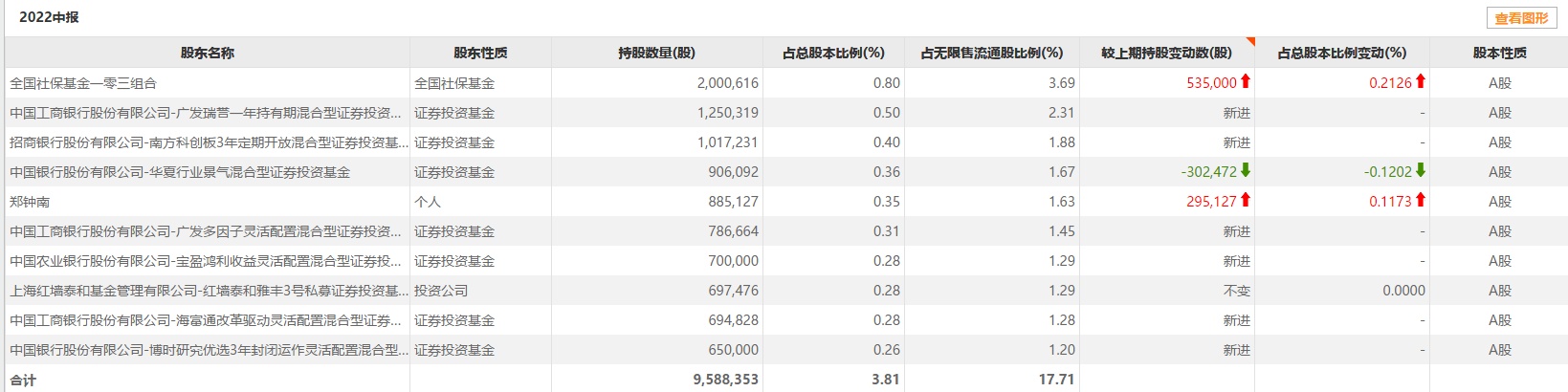Viewport: 1568px width, 392px height.
Task: Select the 2022中报 report heading
Action: pos(49,17)
